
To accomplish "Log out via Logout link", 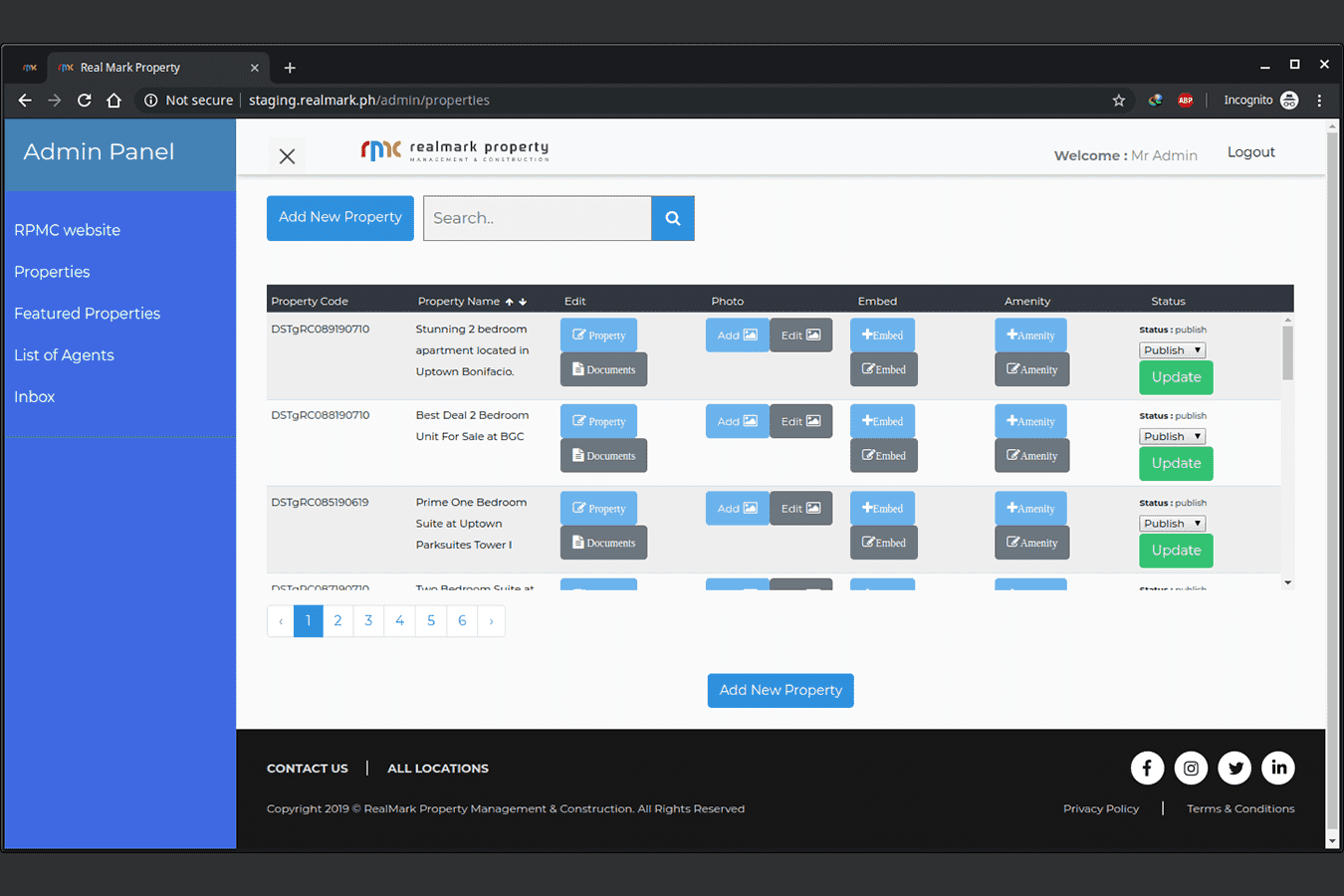I will coord(1250,152).
